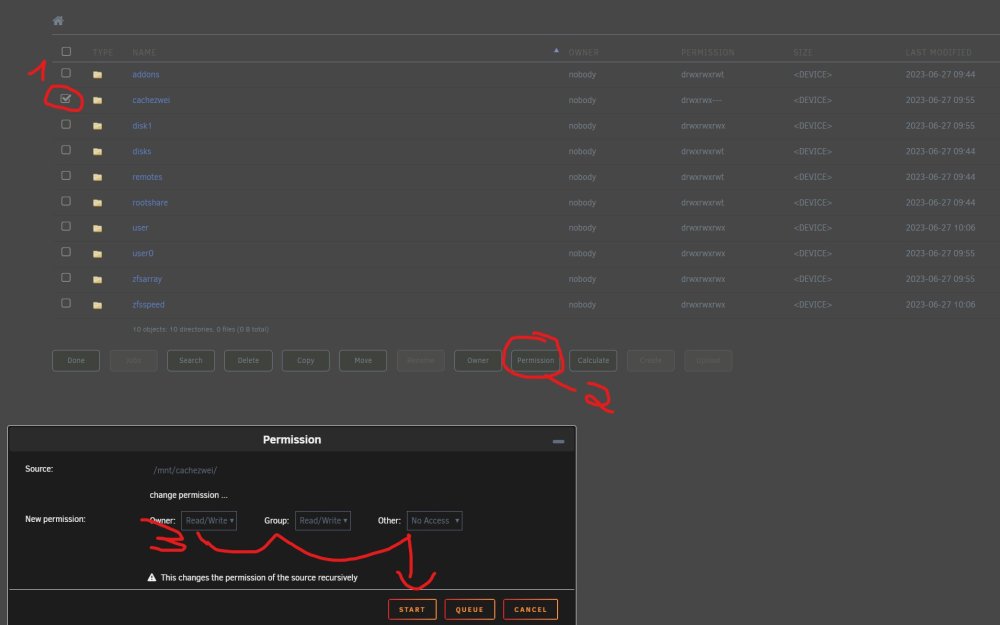This screenshot has width=1000, height=625.
Task: Open the Other permission dropdown
Action: (x=434, y=520)
